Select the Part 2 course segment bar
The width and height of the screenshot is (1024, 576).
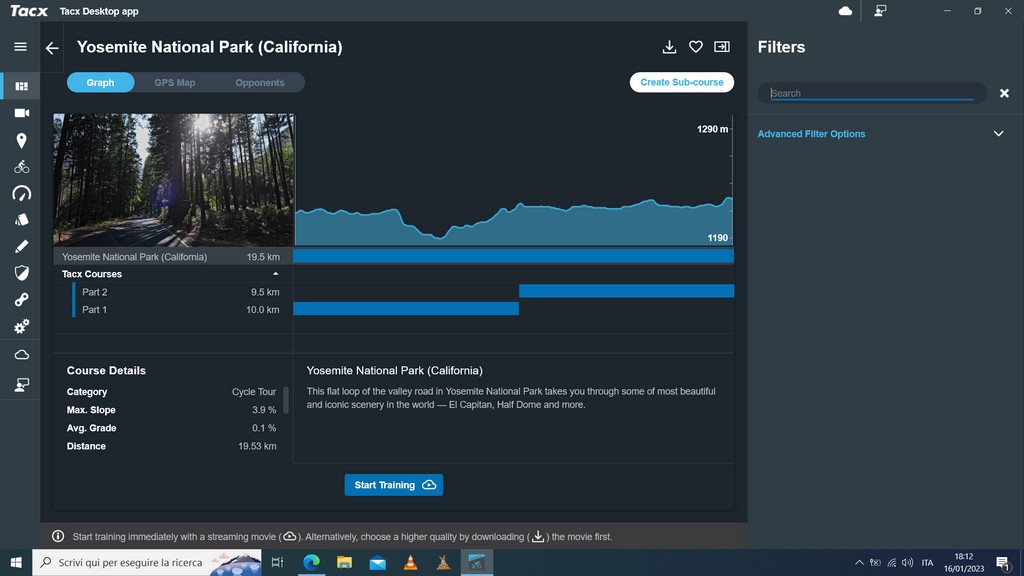point(626,291)
